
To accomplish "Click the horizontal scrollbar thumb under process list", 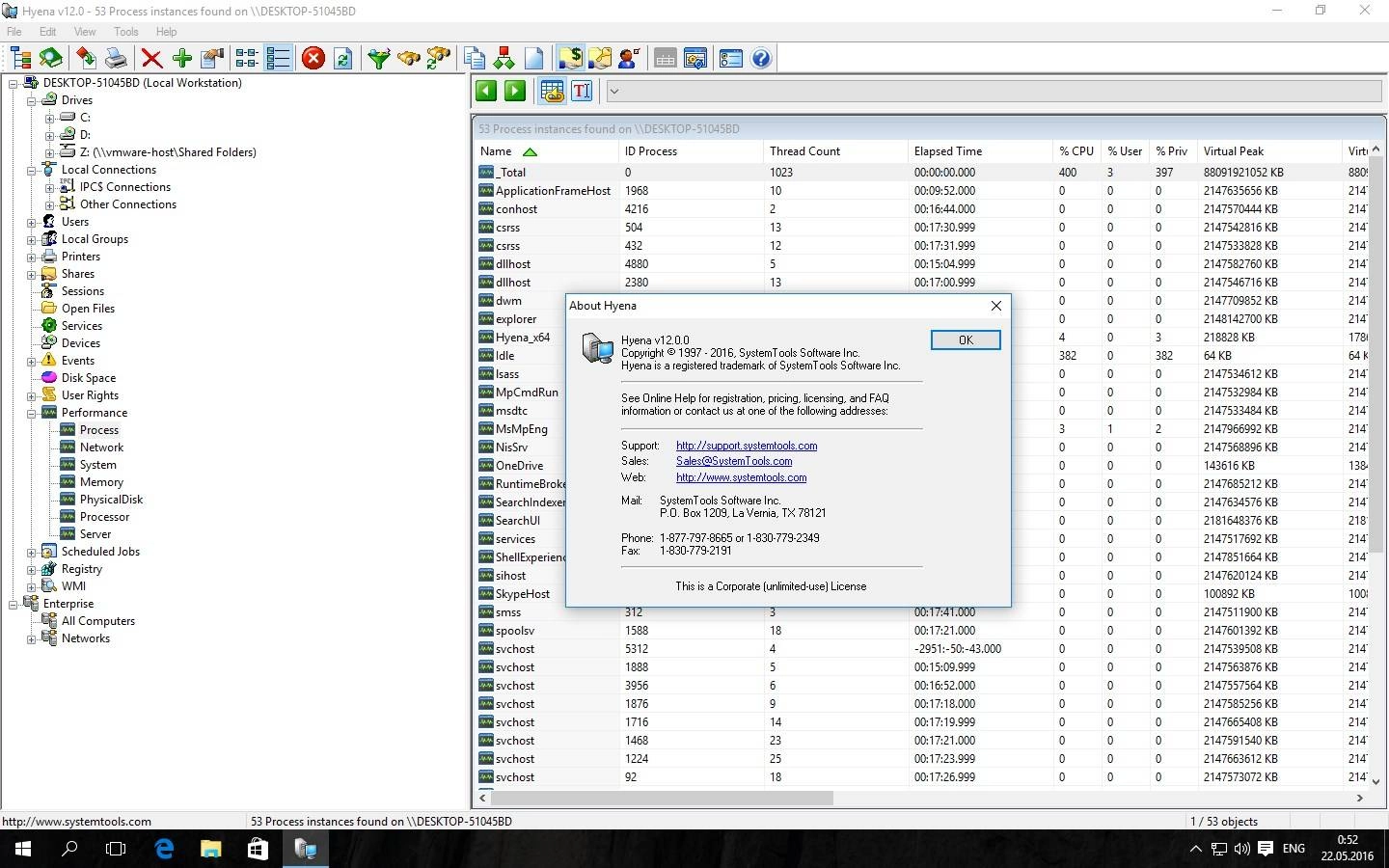I will (663, 799).
